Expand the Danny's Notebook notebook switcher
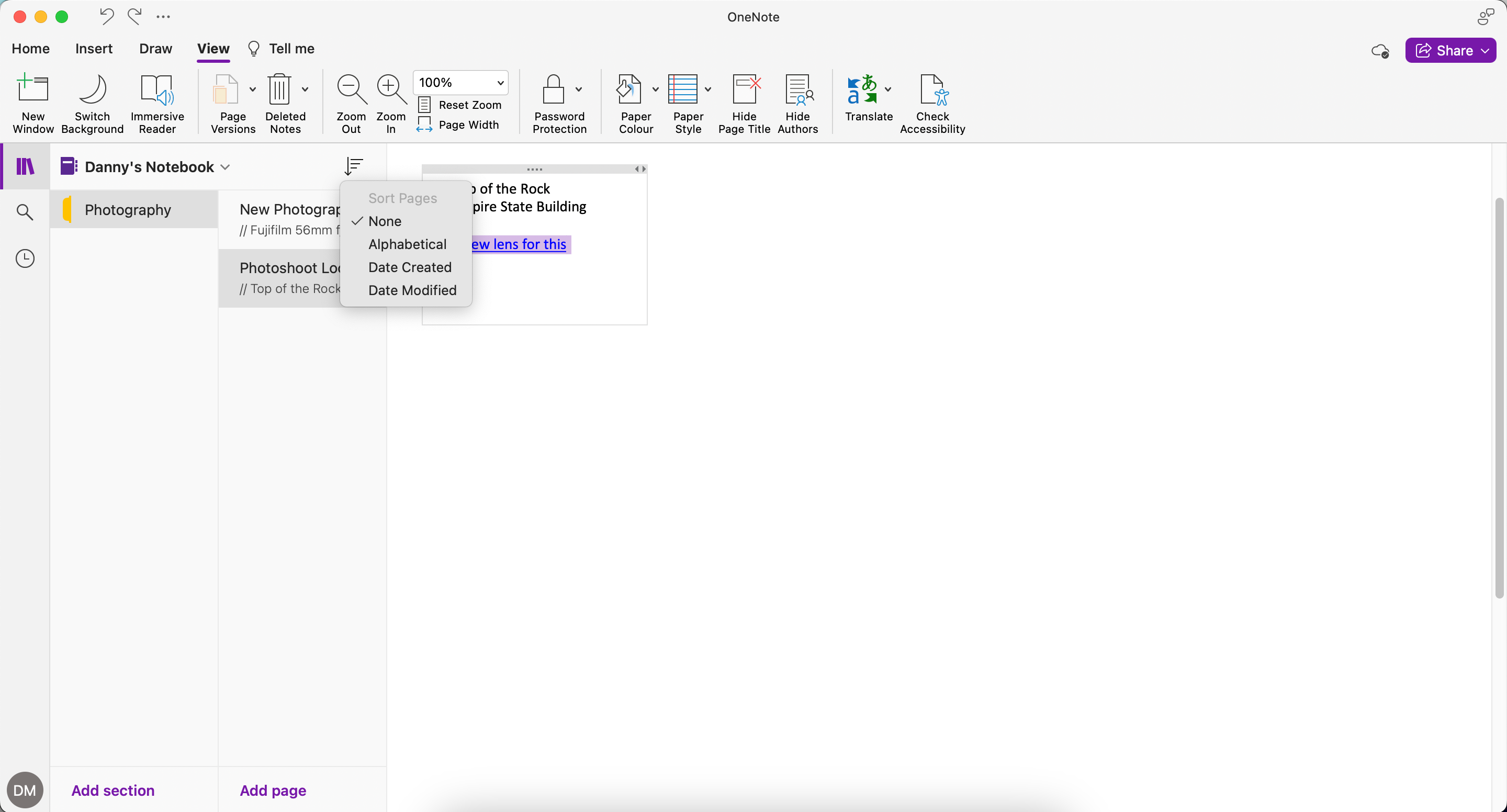Screen dimensions: 1507x812 [x=224, y=166]
